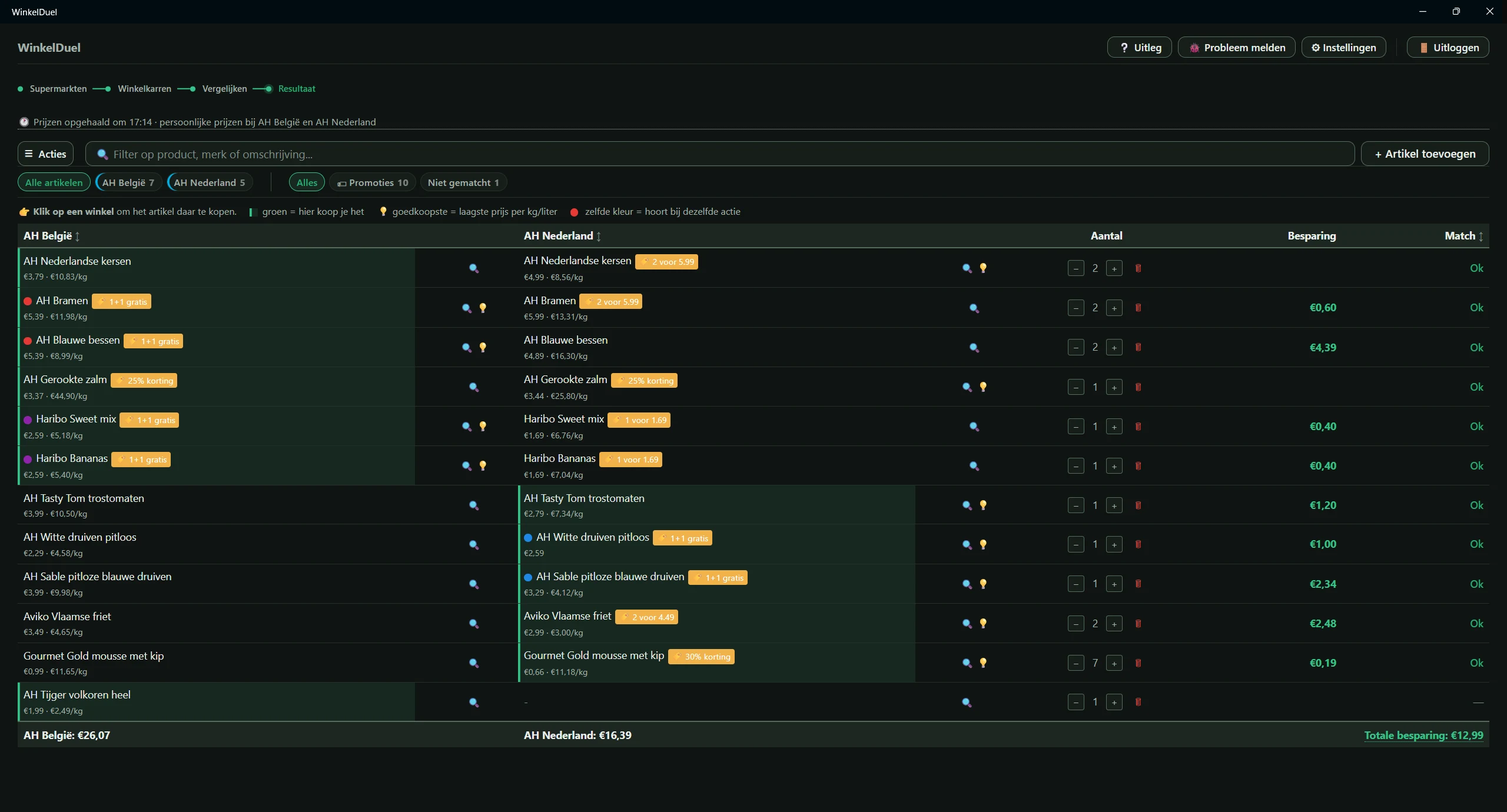Screen dimensions: 1507x812
Task: Click the AH Nederland search icon for Aviko Vlaamse friet
Action: [967, 624]
